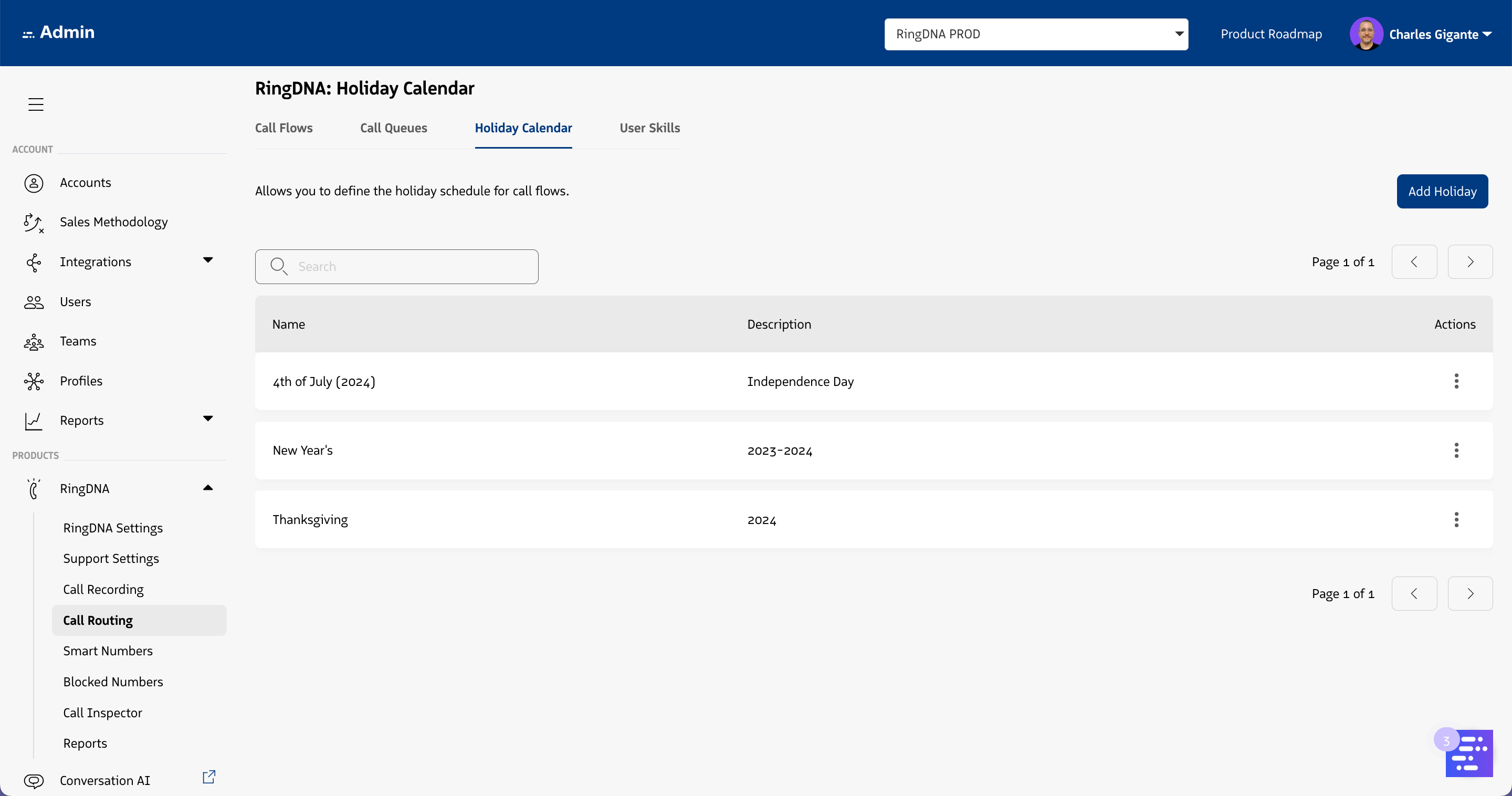Open the RingDNA PROD account dropdown
This screenshot has width=1512, height=796.
[1036, 34]
